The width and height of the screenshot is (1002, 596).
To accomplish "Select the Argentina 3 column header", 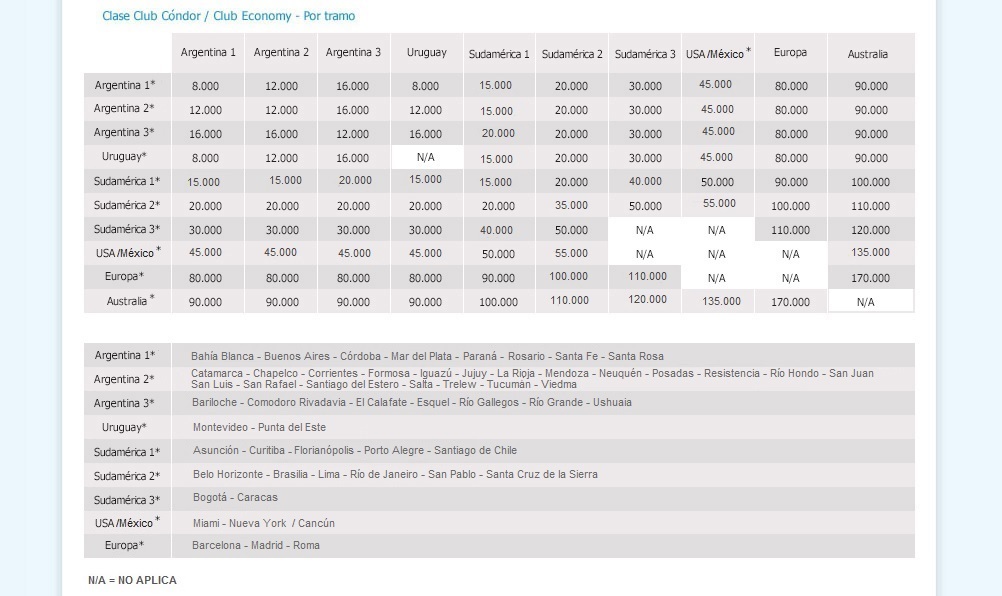I will click(x=353, y=52).
